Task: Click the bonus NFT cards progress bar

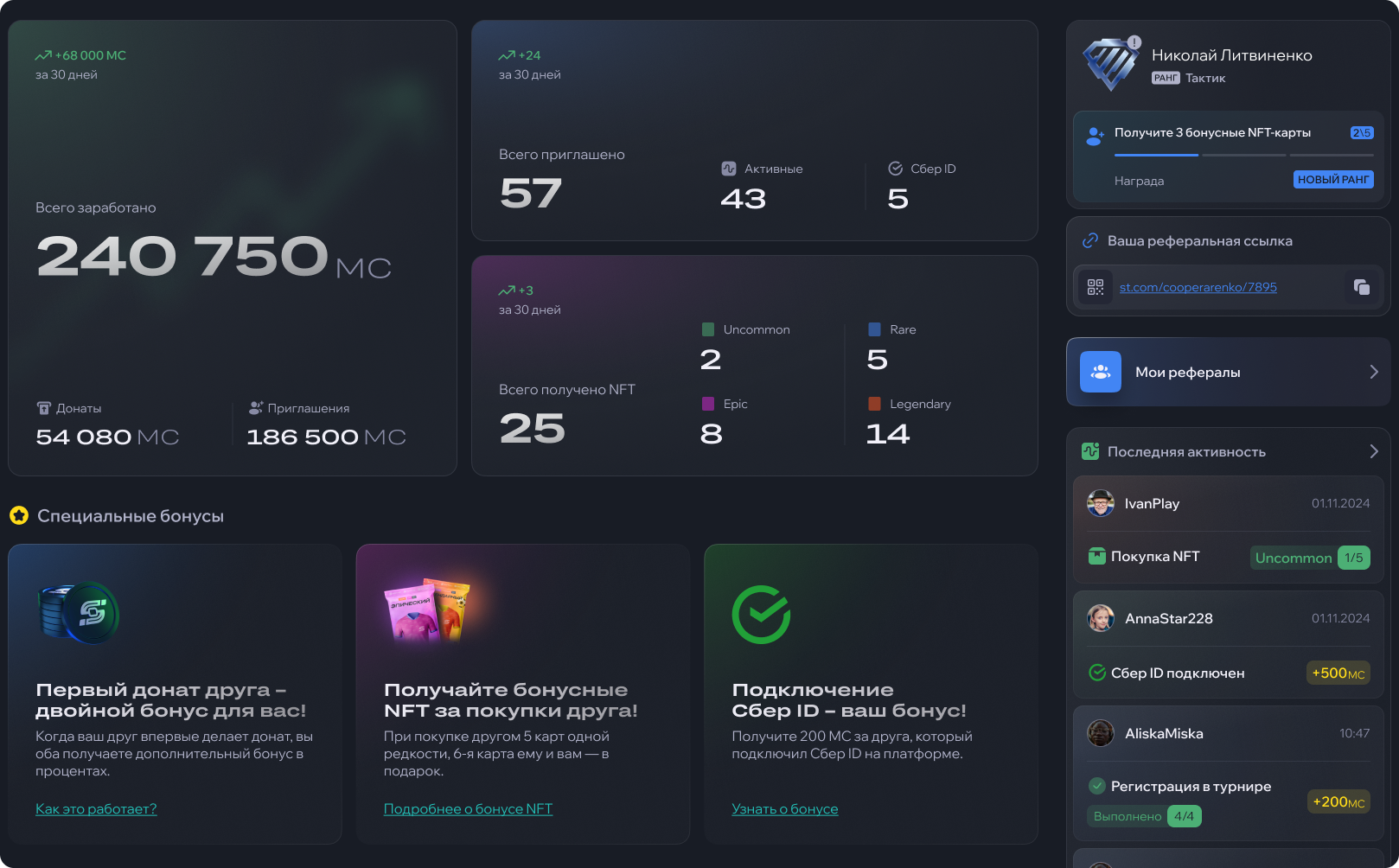Action: (1244, 155)
